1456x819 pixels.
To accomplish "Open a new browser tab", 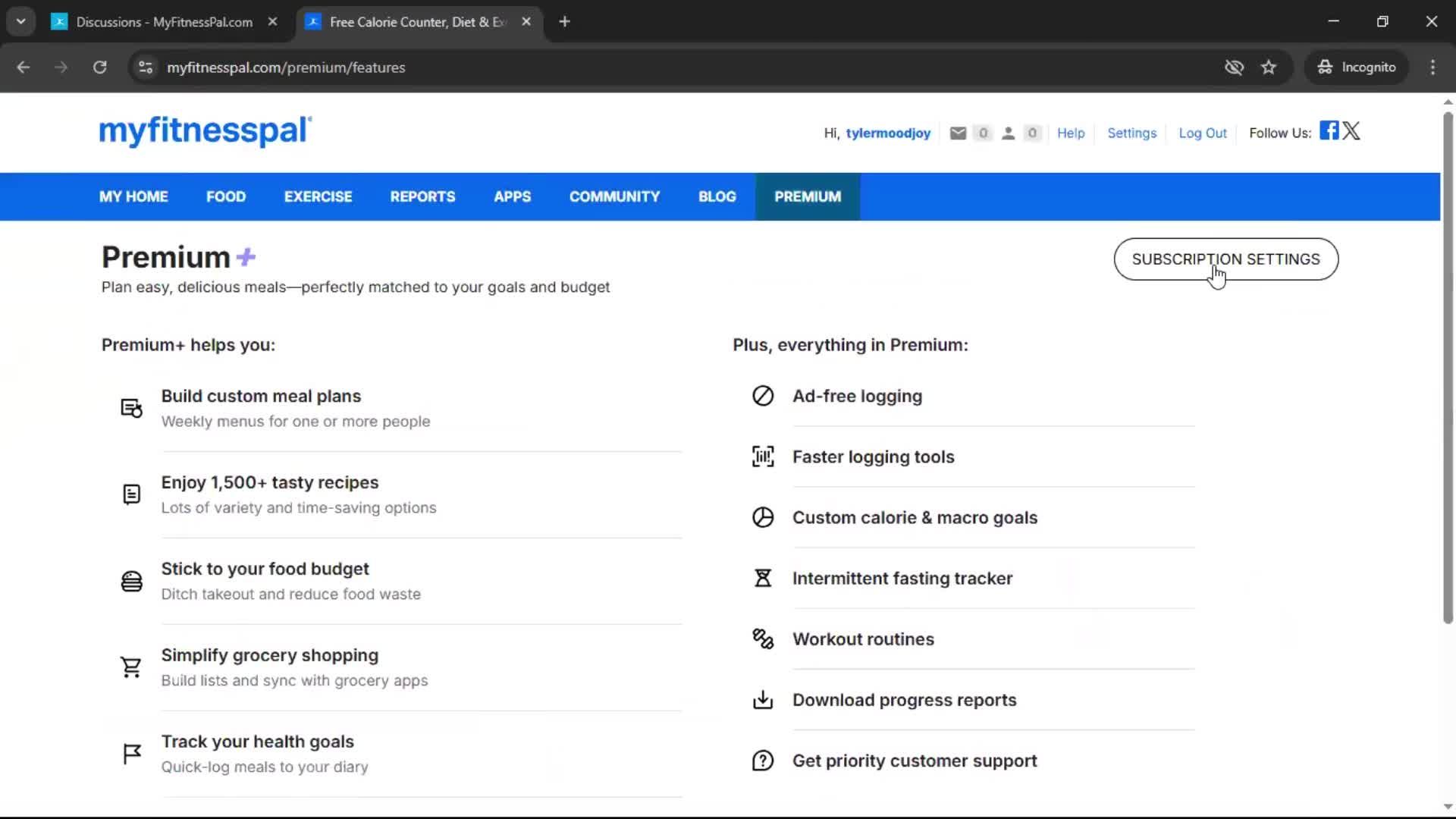I will [564, 22].
